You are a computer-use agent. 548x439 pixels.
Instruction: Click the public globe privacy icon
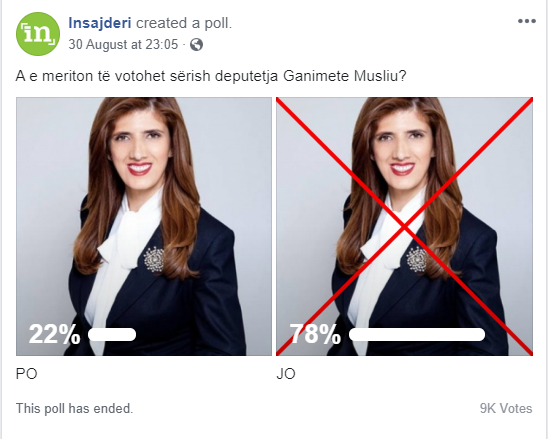click(196, 45)
